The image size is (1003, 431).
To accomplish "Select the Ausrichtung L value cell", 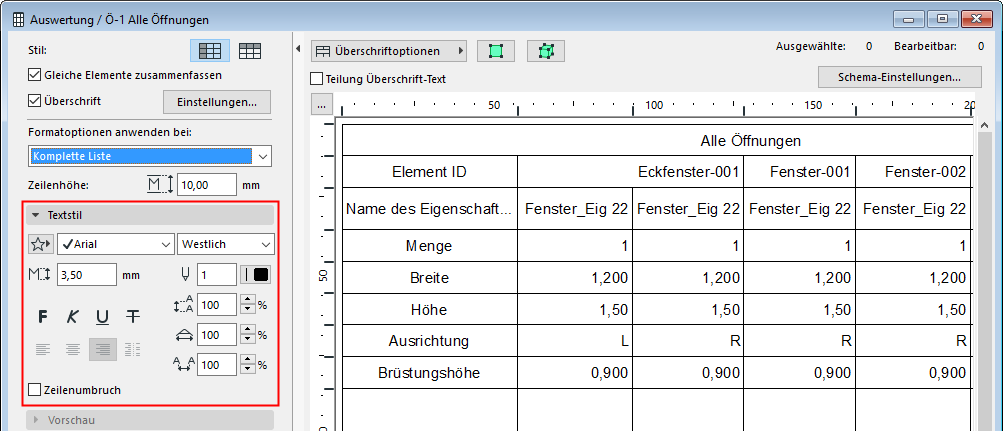I will pyautogui.click(x=574, y=341).
